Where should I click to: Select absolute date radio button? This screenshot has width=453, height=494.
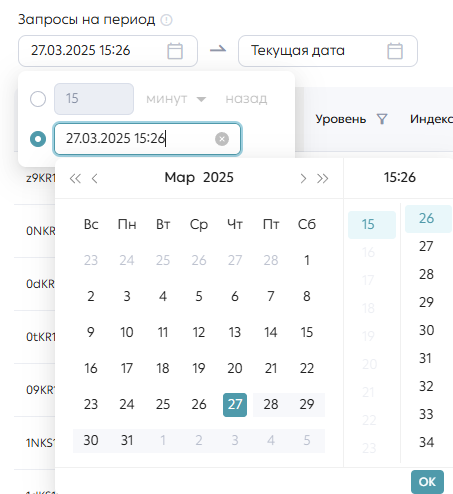38,139
